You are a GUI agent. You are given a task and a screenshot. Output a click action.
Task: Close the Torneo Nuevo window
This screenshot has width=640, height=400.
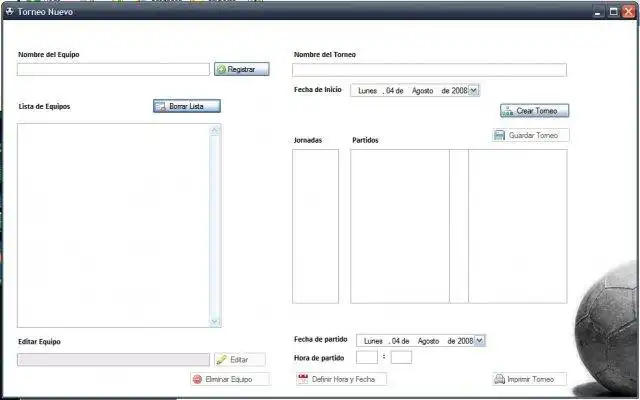pyautogui.click(x=629, y=12)
